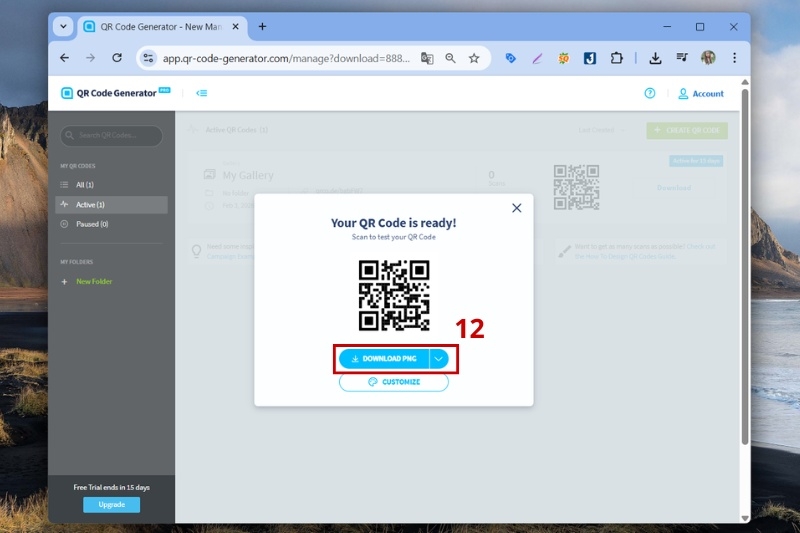Open the Extensions puzzle icon
The image size is (800, 533).
[x=616, y=58]
